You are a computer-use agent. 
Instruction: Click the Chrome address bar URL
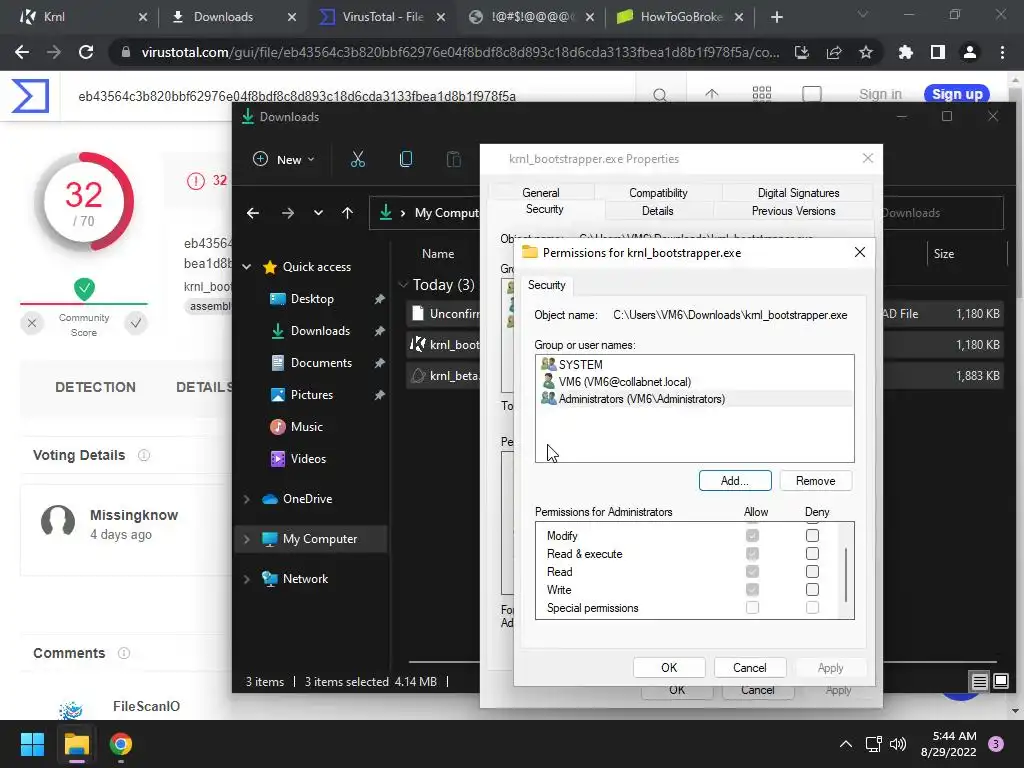(460, 52)
